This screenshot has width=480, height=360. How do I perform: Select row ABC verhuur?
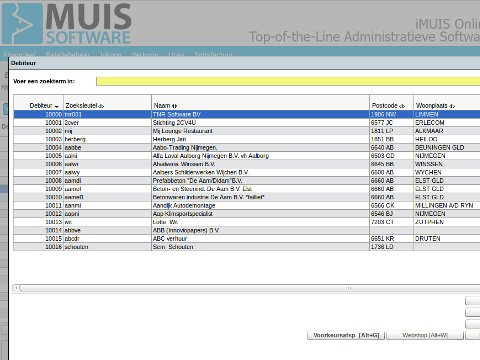[247, 239]
